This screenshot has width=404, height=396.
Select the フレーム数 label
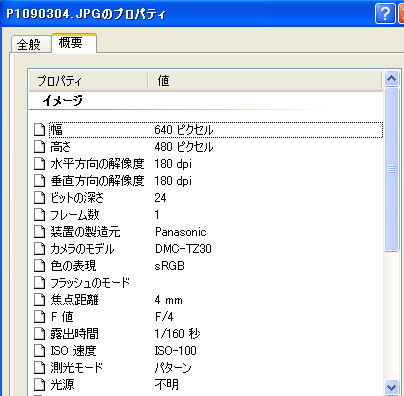coord(75,215)
